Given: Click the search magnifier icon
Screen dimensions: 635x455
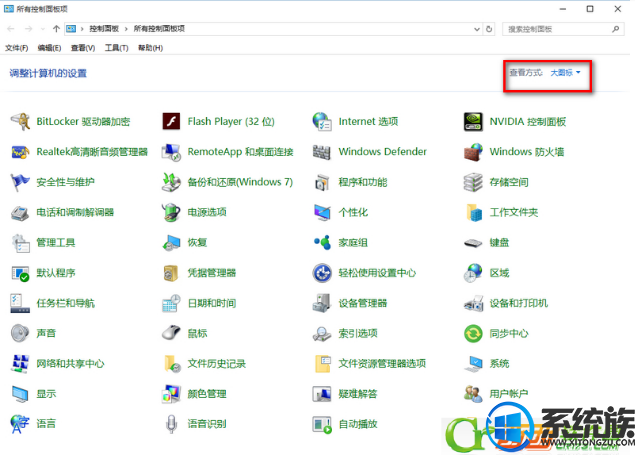Looking at the screenshot, I should point(616,29).
